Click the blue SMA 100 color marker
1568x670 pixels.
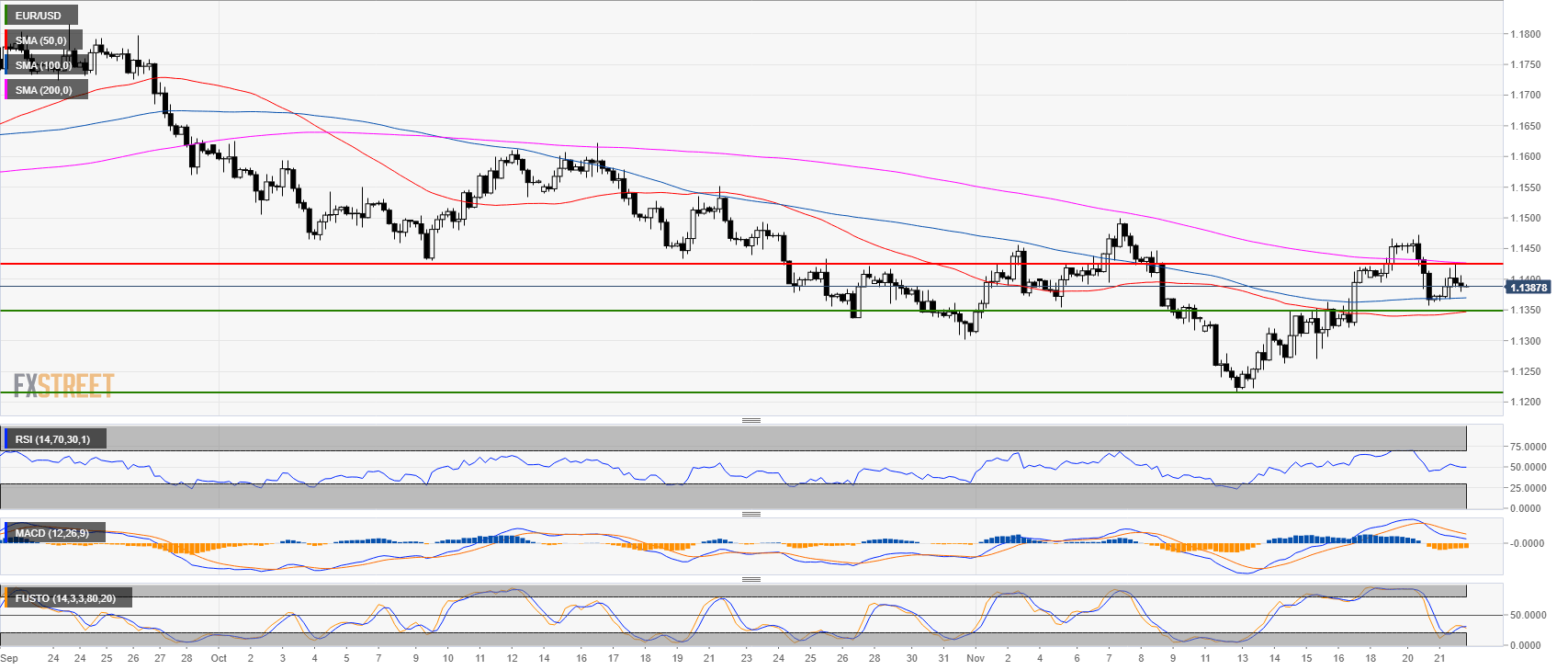click(x=6, y=65)
